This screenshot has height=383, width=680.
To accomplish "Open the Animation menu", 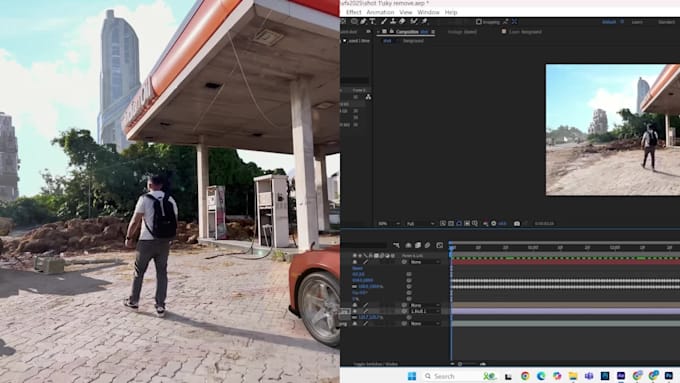I will (x=380, y=12).
